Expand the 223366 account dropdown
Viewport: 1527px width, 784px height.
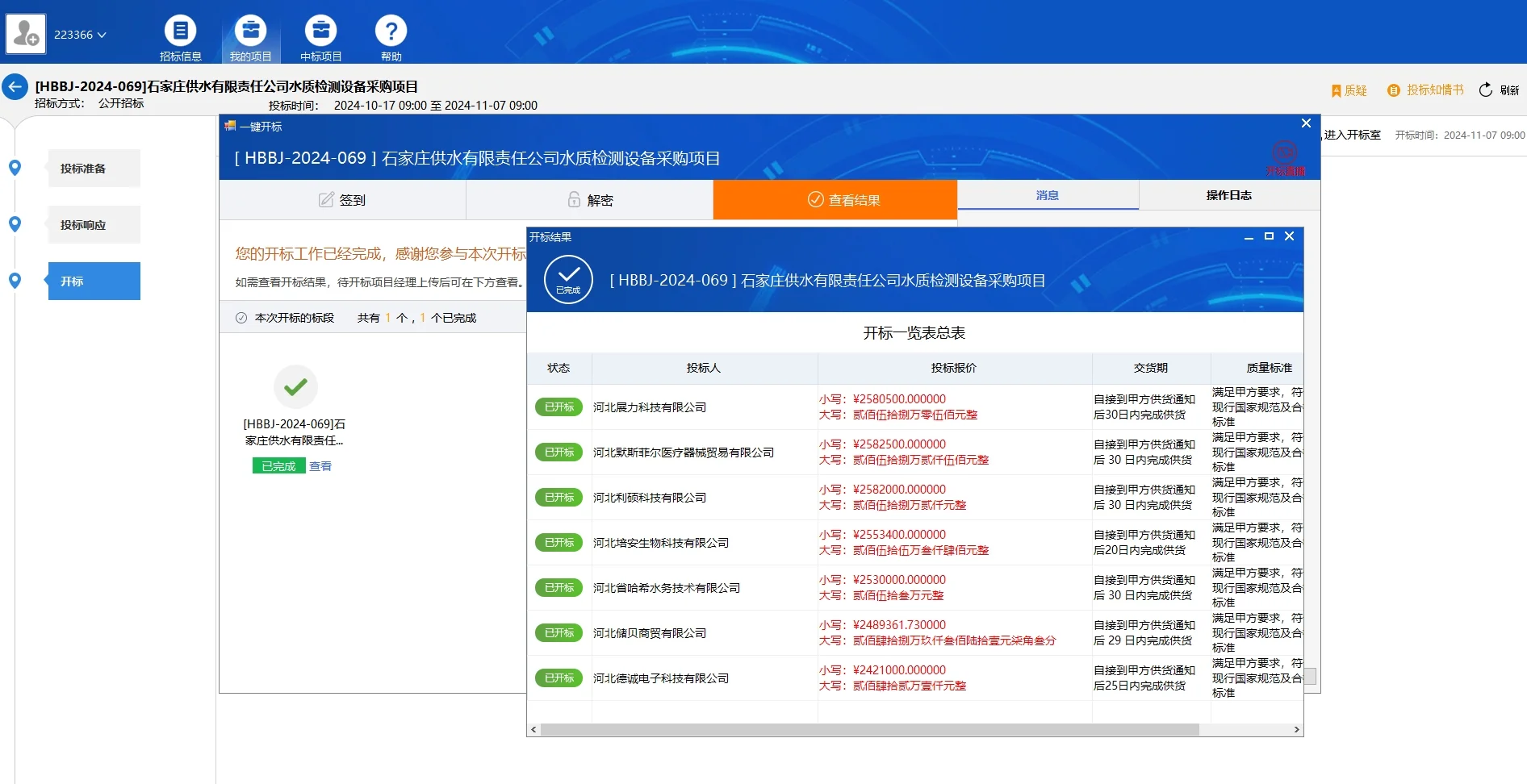[x=82, y=35]
